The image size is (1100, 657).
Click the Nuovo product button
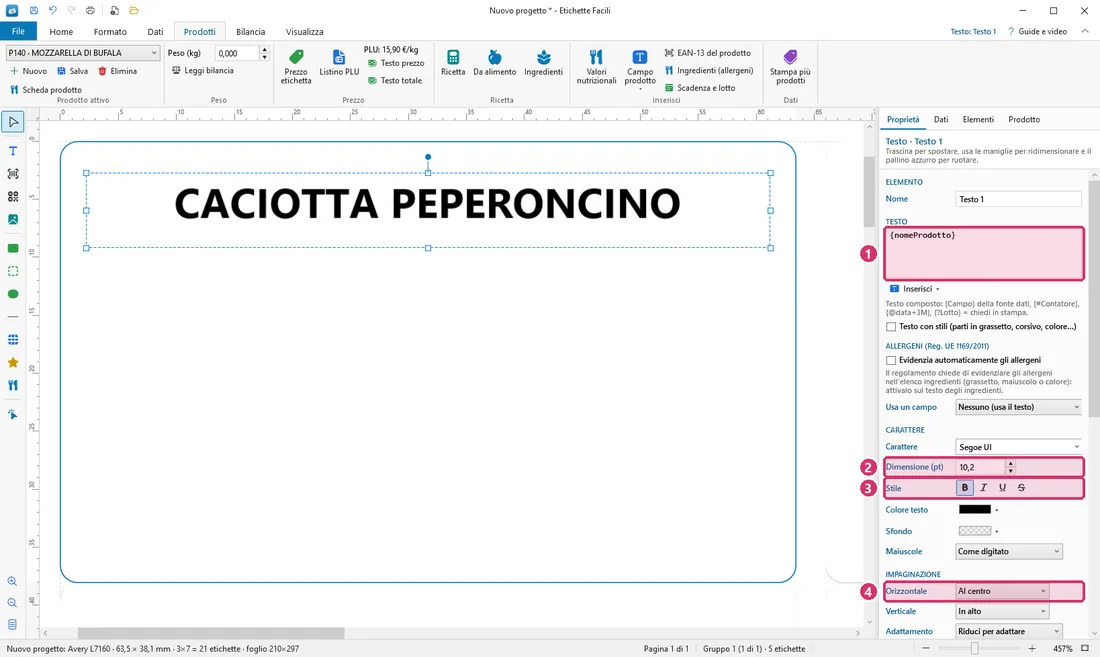click(x=28, y=71)
